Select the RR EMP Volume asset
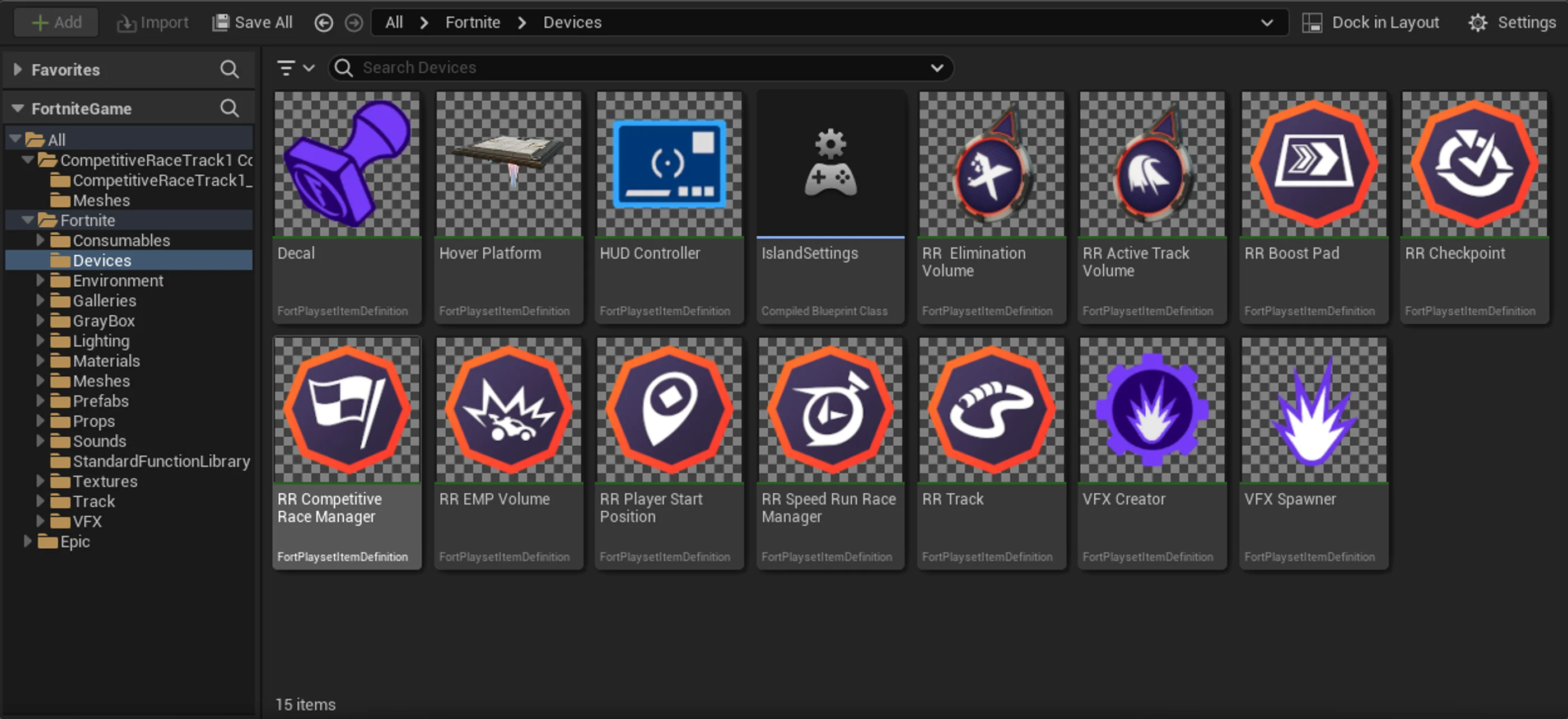Screen dimensions: 1568x719 pyautogui.click(x=508, y=453)
